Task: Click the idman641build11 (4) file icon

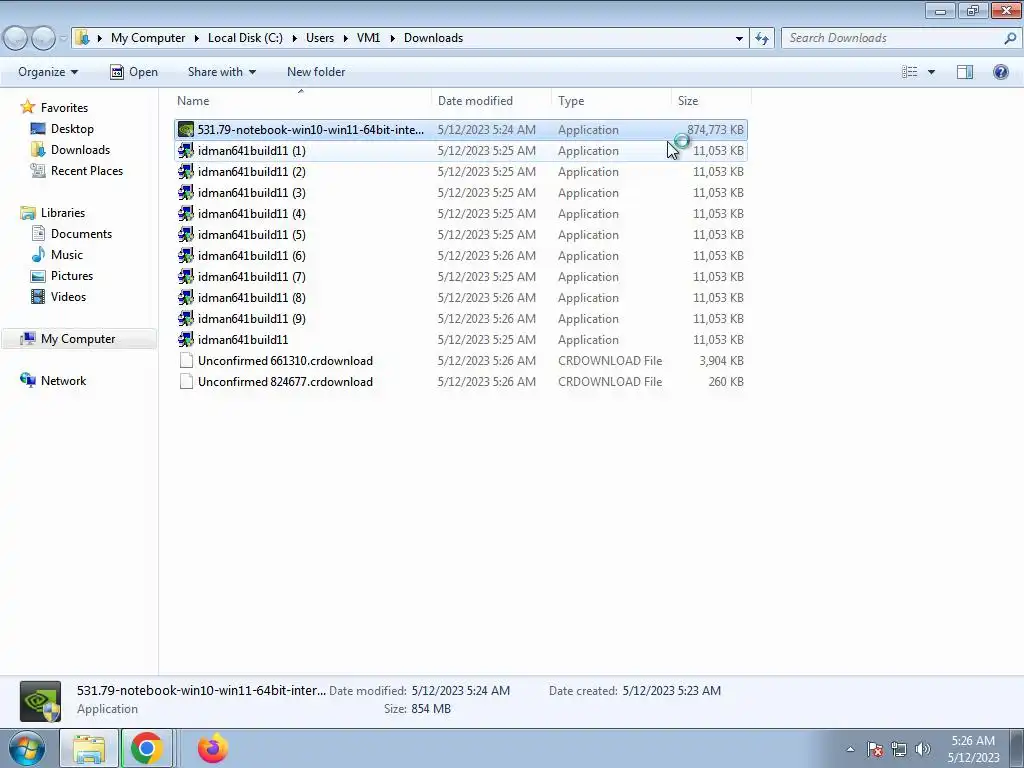Action: (x=186, y=214)
